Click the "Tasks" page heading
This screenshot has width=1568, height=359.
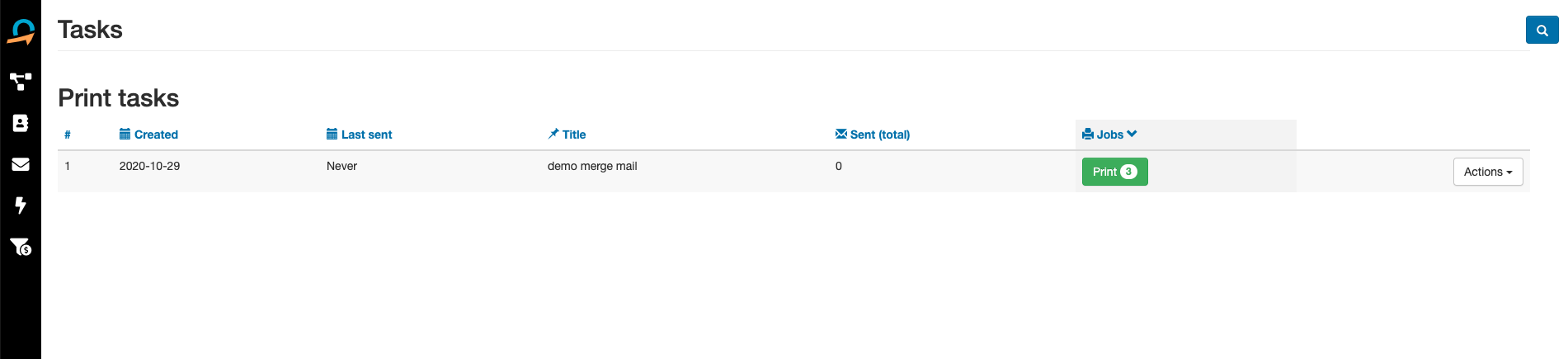pos(90,30)
